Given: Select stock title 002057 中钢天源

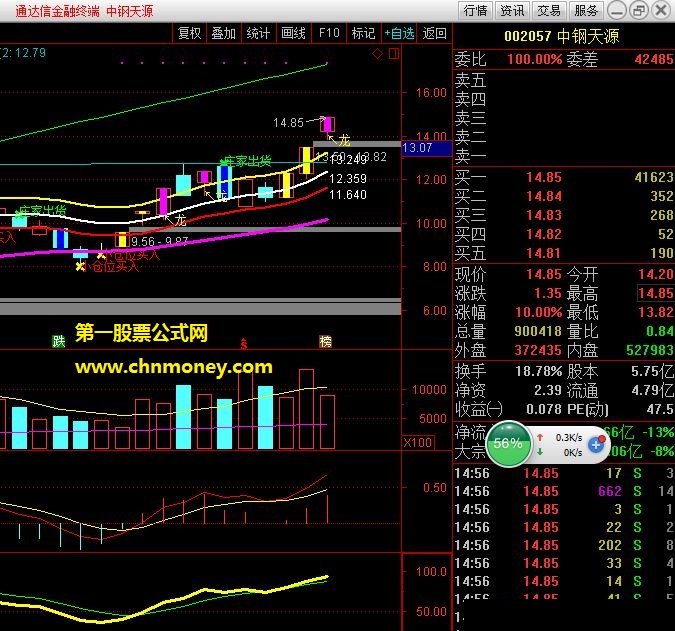Looking at the screenshot, I should 561,36.
